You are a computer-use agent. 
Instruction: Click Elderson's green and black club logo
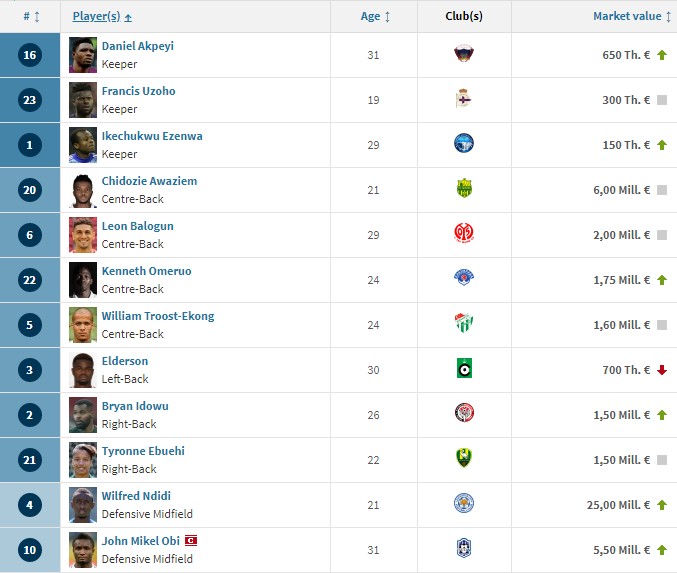click(464, 368)
